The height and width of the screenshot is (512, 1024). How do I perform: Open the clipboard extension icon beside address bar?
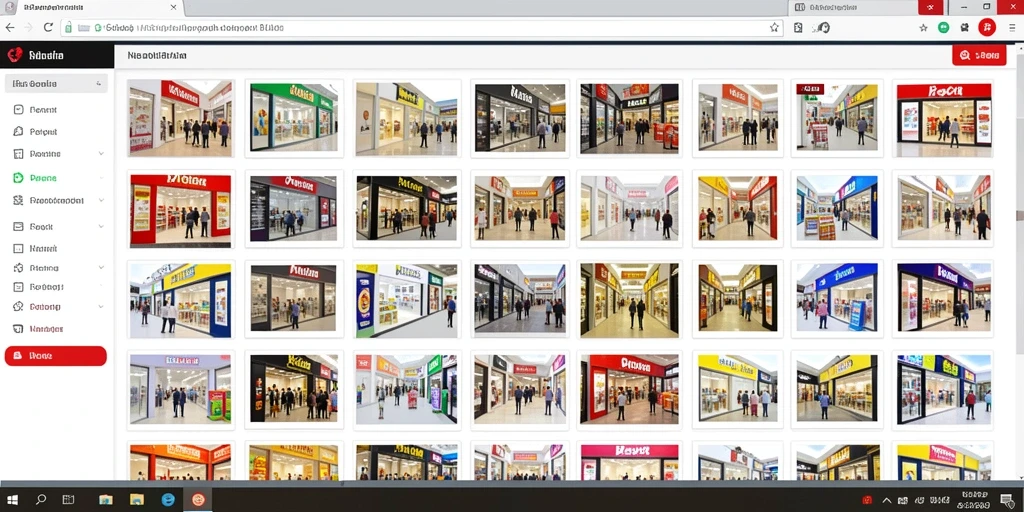coord(798,27)
